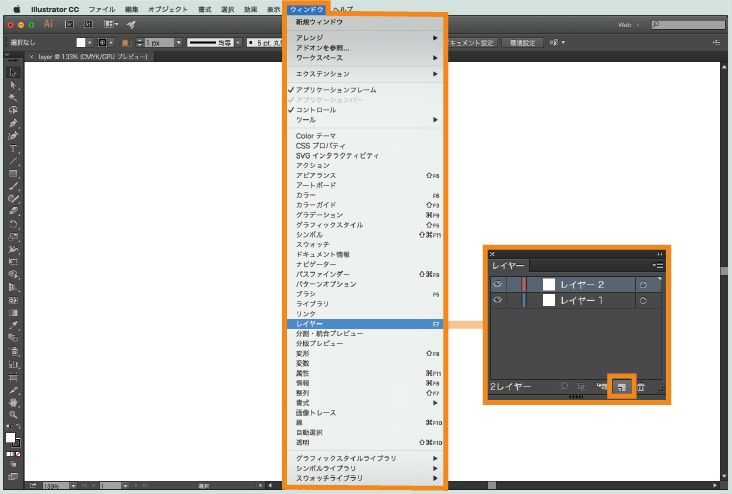
Task: Hide レイヤー 2 with its eye icon
Action: click(498, 284)
